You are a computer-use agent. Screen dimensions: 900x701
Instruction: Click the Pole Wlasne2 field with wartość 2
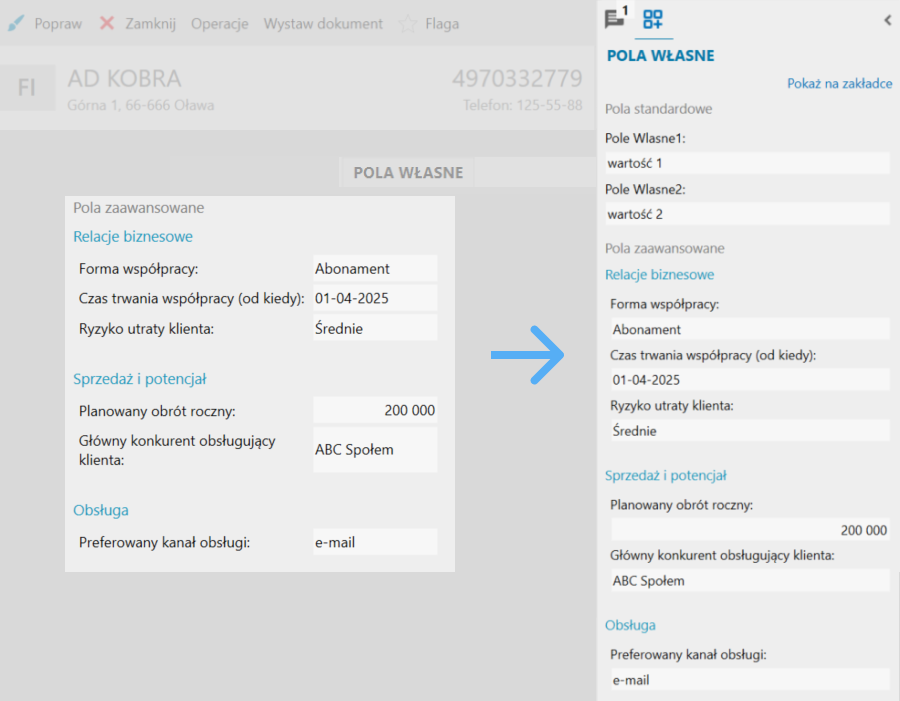coord(747,214)
